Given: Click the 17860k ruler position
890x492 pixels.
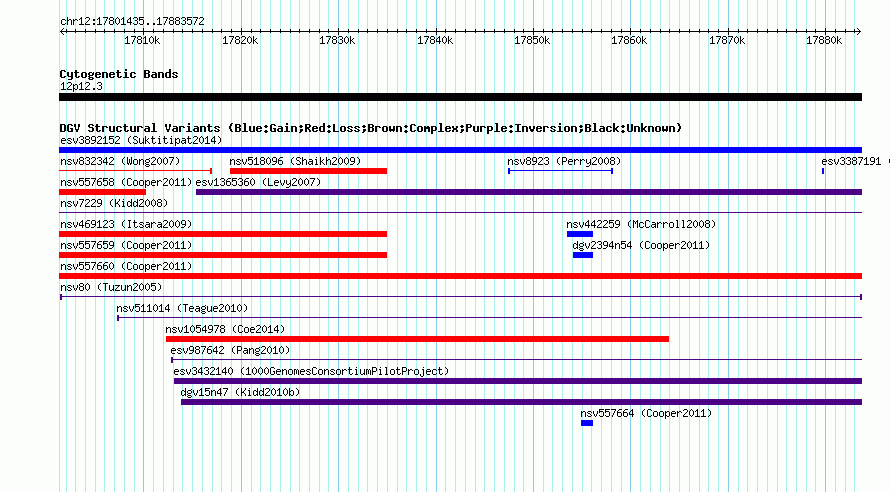Looking at the screenshot, I should pyautogui.click(x=629, y=40).
